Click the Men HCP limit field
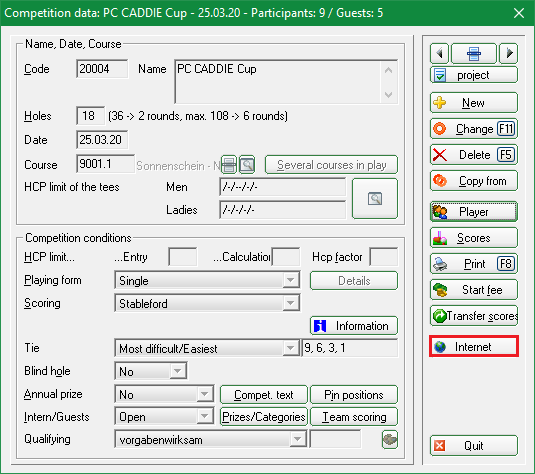 click(x=283, y=187)
